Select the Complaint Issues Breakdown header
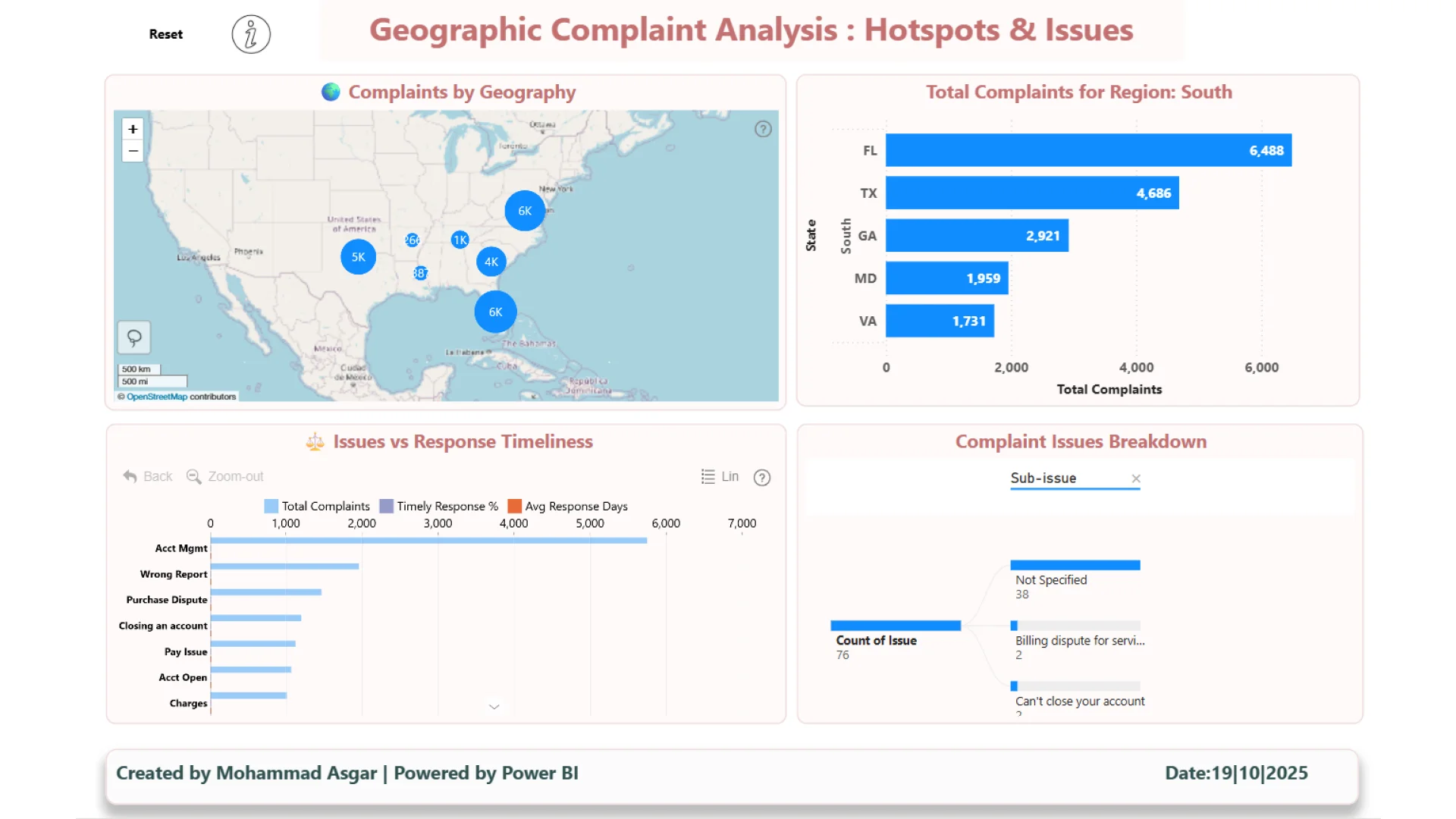Image resolution: width=1456 pixels, height=819 pixels. (x=1080, y=441)
